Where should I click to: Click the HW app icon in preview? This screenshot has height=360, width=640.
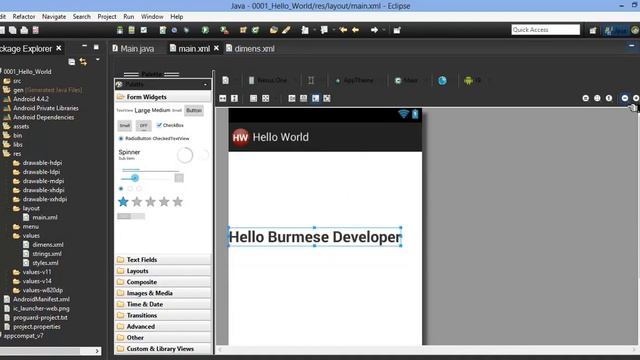pos(240,137)
